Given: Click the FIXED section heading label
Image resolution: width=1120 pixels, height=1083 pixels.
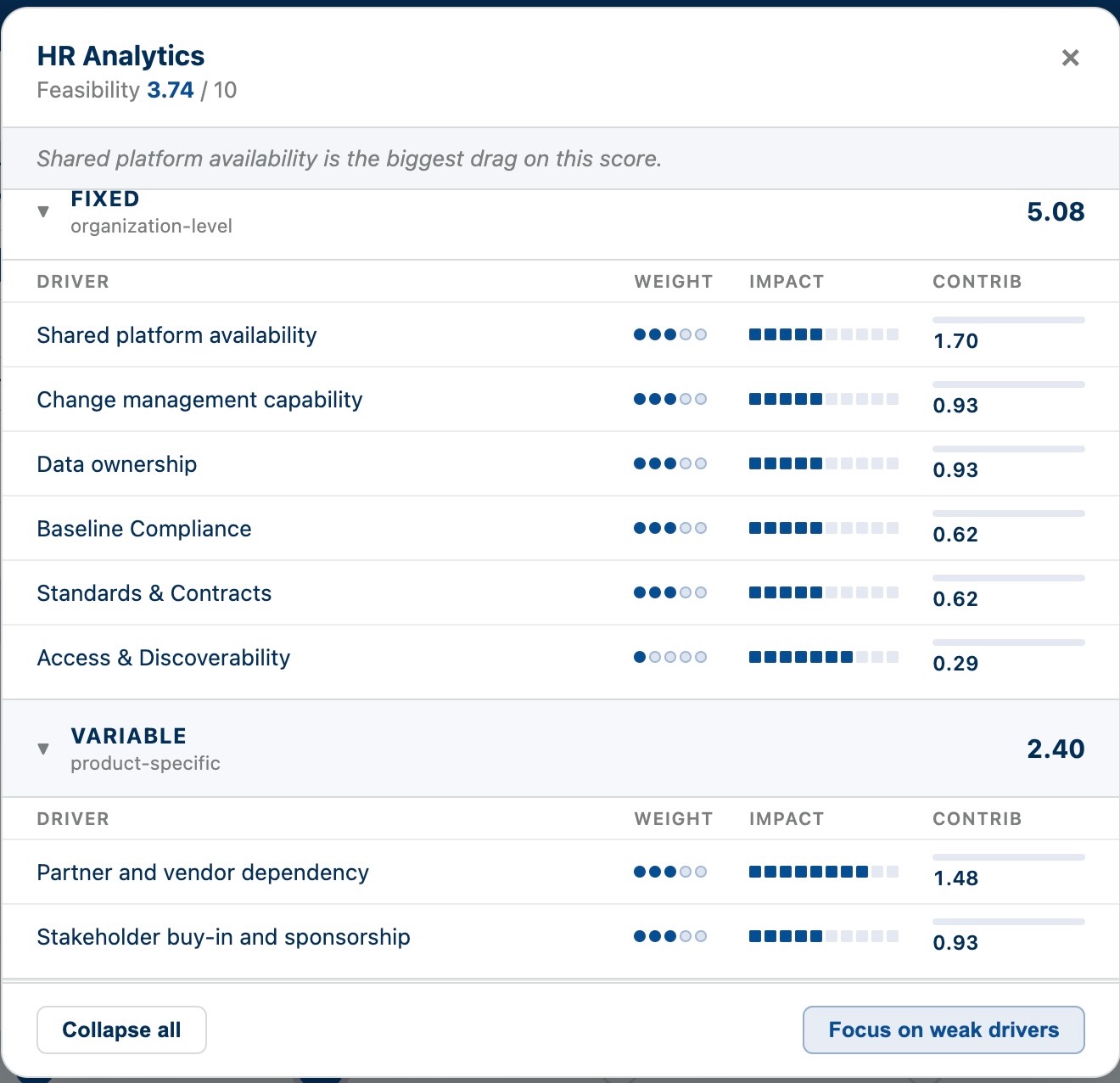Looking at the screenshot, I should (x=105, y=199).
